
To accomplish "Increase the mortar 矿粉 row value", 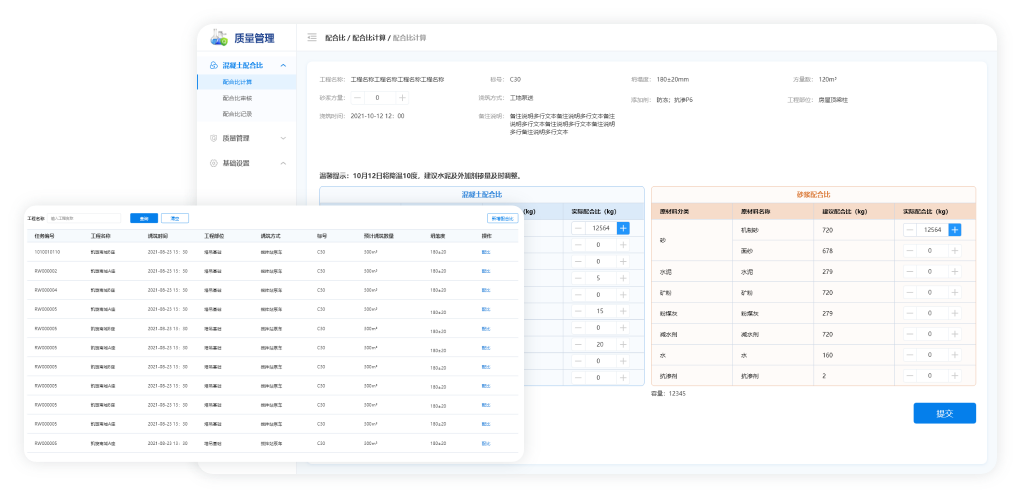I will tap(955, 292).
